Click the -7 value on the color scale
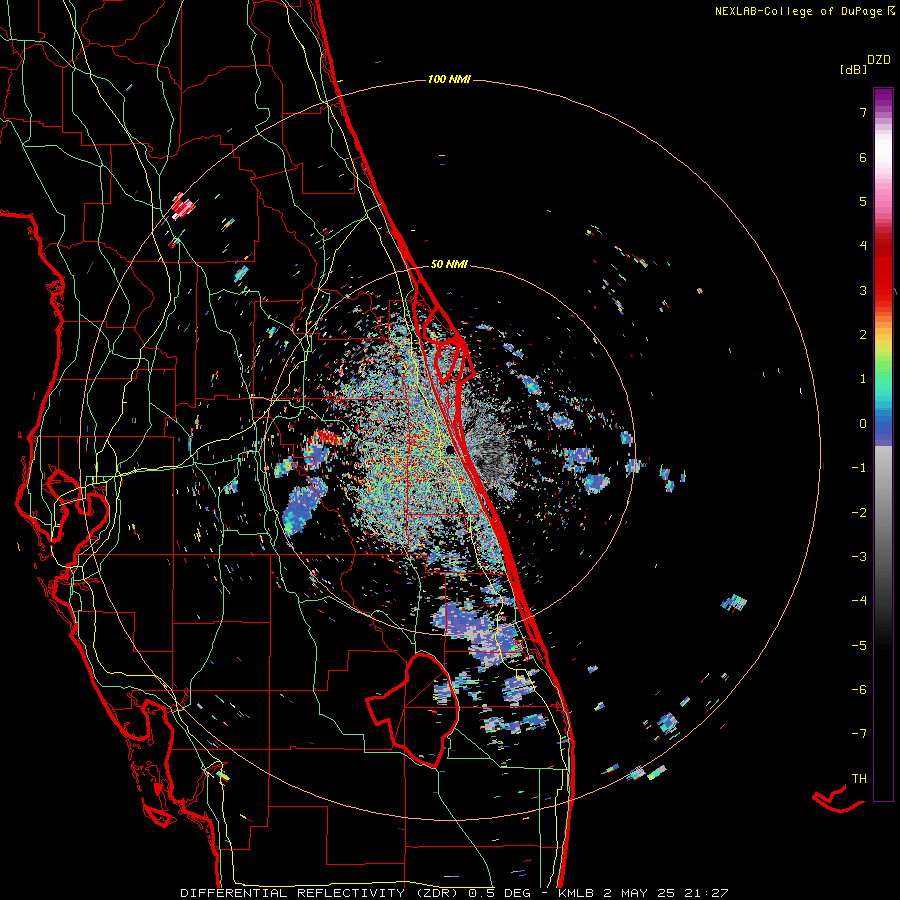Screen dimensions: 900x900 [x=859, y=734]
